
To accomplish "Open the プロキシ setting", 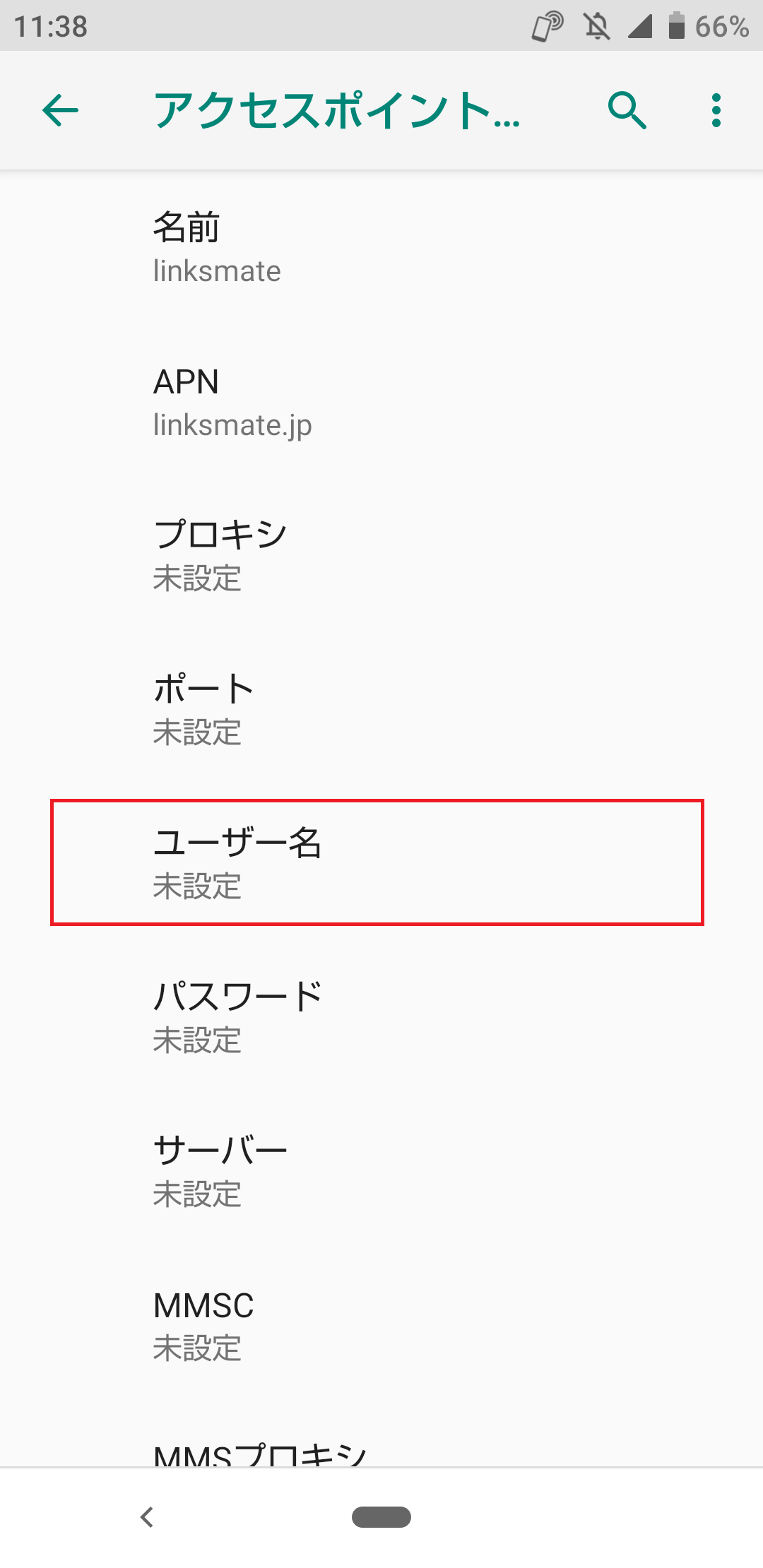I will pyautogui.click(x=381, y=556).
